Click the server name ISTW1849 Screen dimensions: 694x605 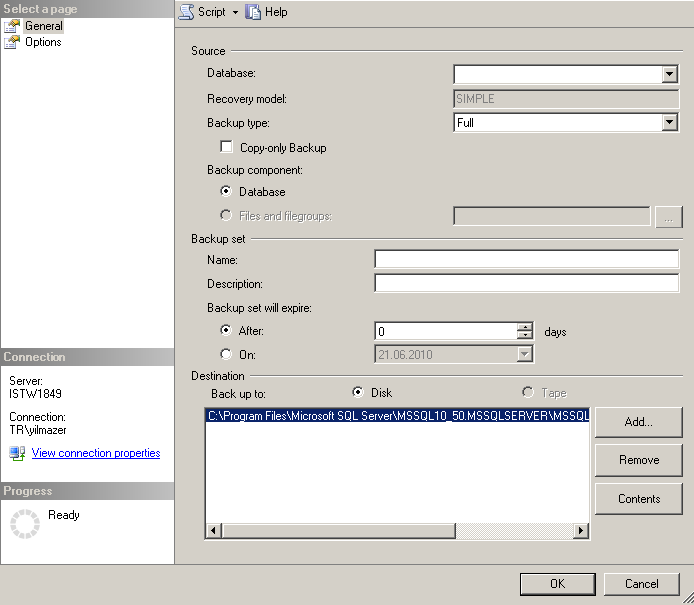tap(35, 393)
